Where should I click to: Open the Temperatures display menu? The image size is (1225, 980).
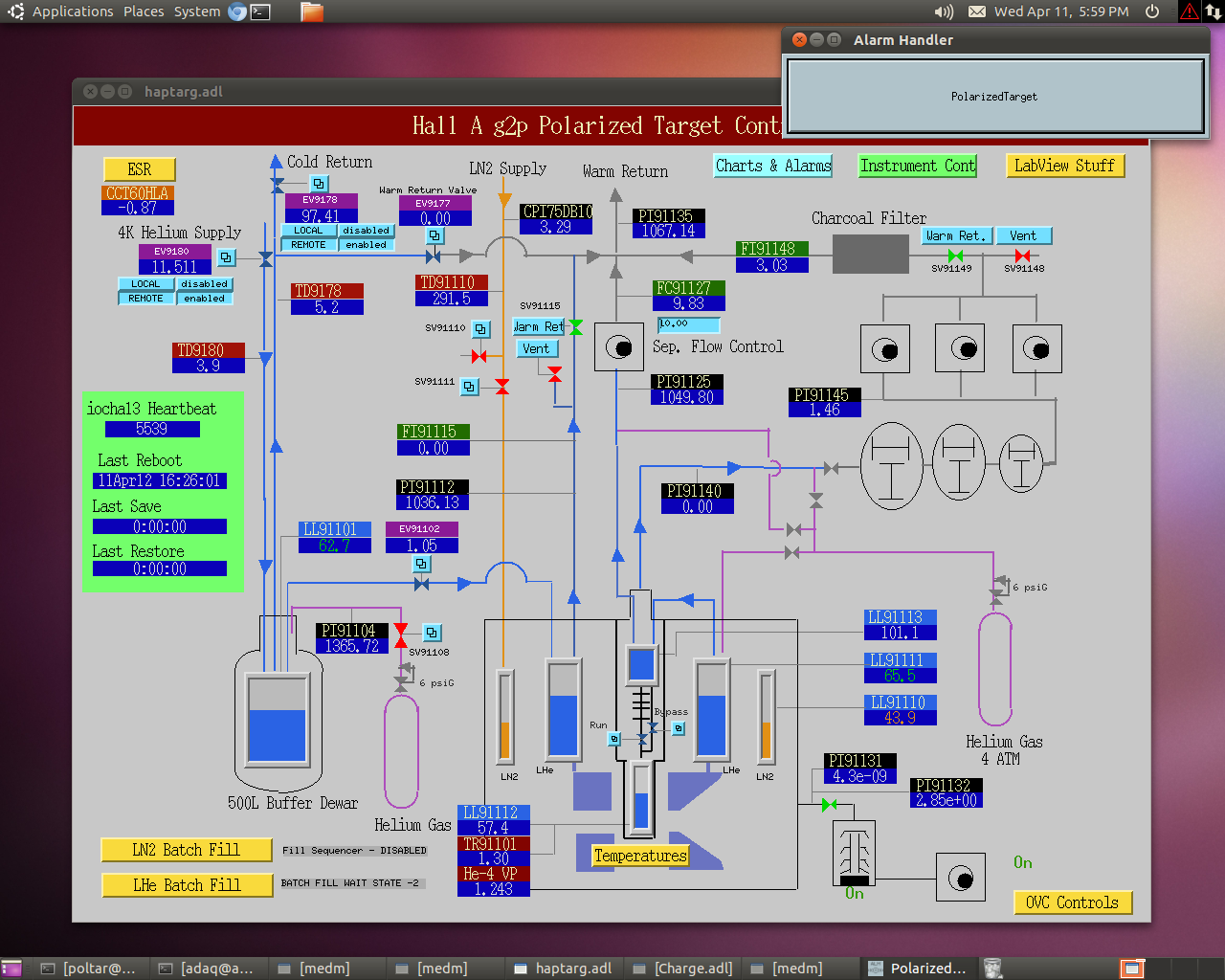pyautogui.click(x=639, y=856)
